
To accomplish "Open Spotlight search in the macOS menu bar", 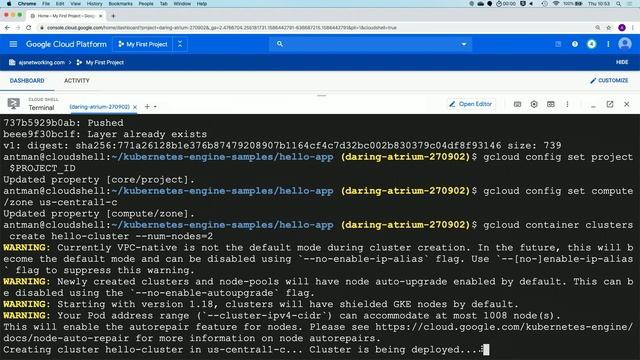I will click(x=619, y=4).
